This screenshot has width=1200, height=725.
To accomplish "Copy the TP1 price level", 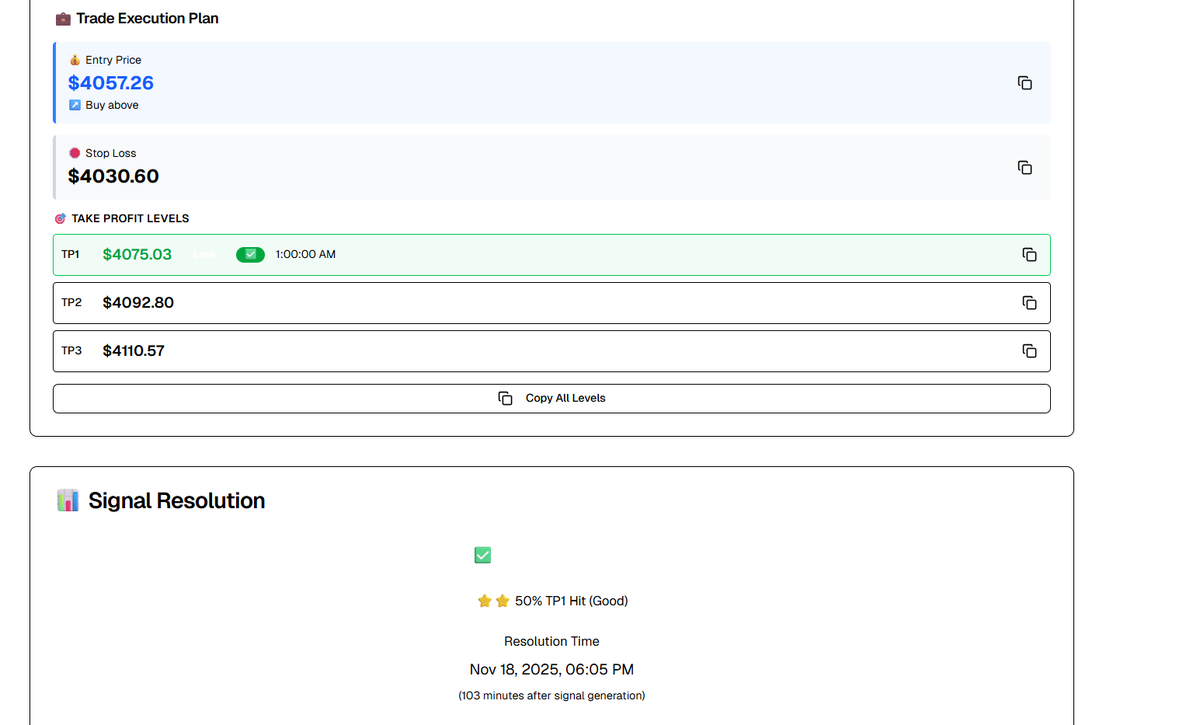I will coord(1029,255).
